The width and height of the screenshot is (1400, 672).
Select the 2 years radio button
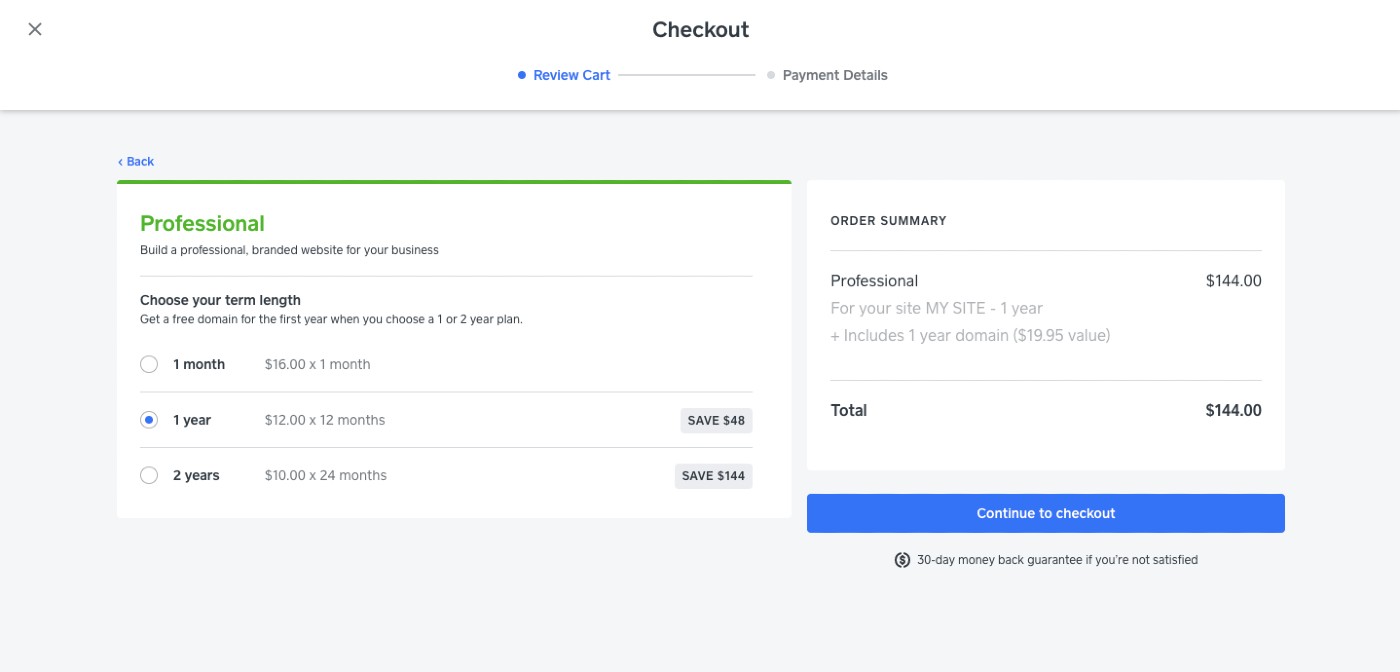tap(149, 475)
